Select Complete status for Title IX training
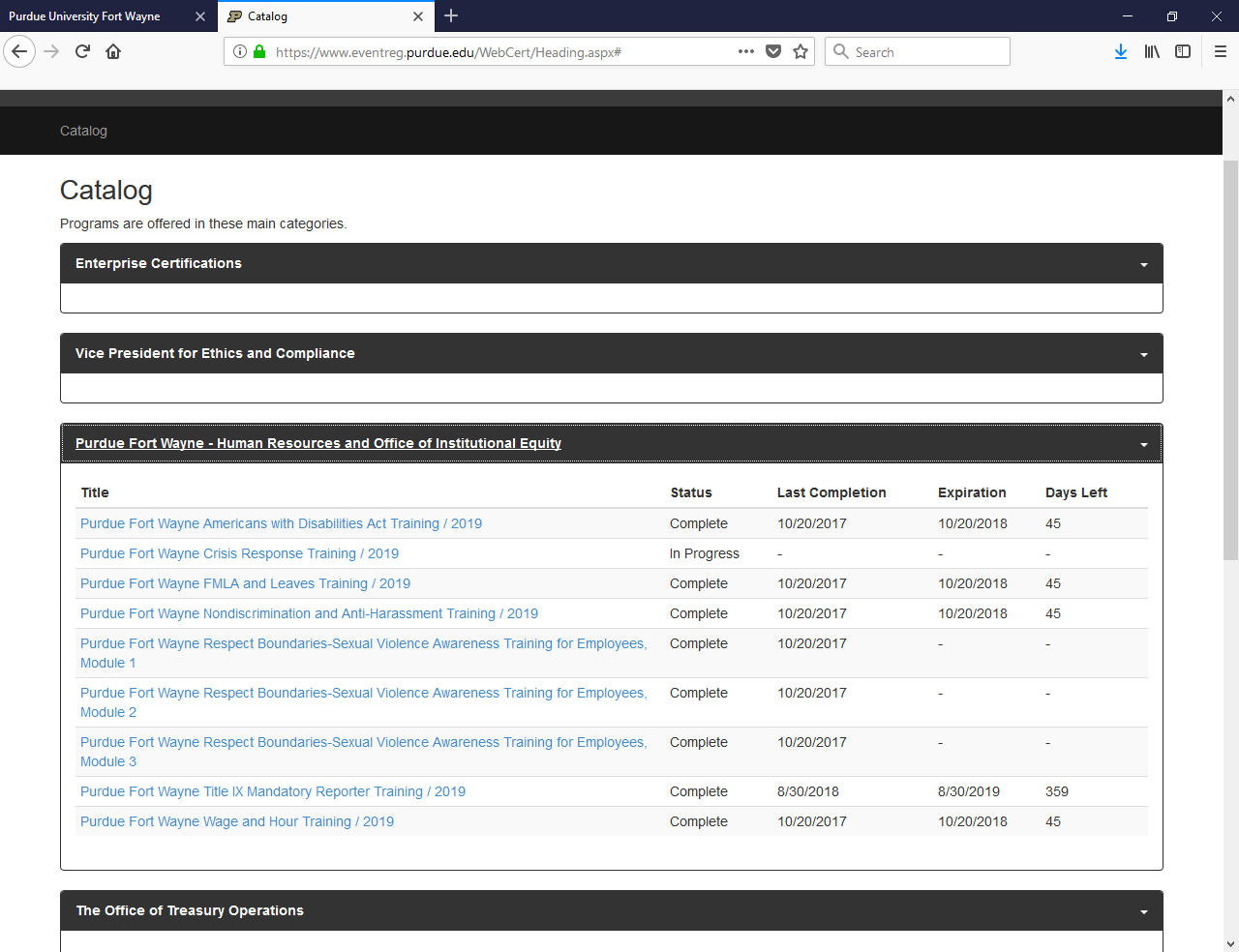 tap(699, 791)
